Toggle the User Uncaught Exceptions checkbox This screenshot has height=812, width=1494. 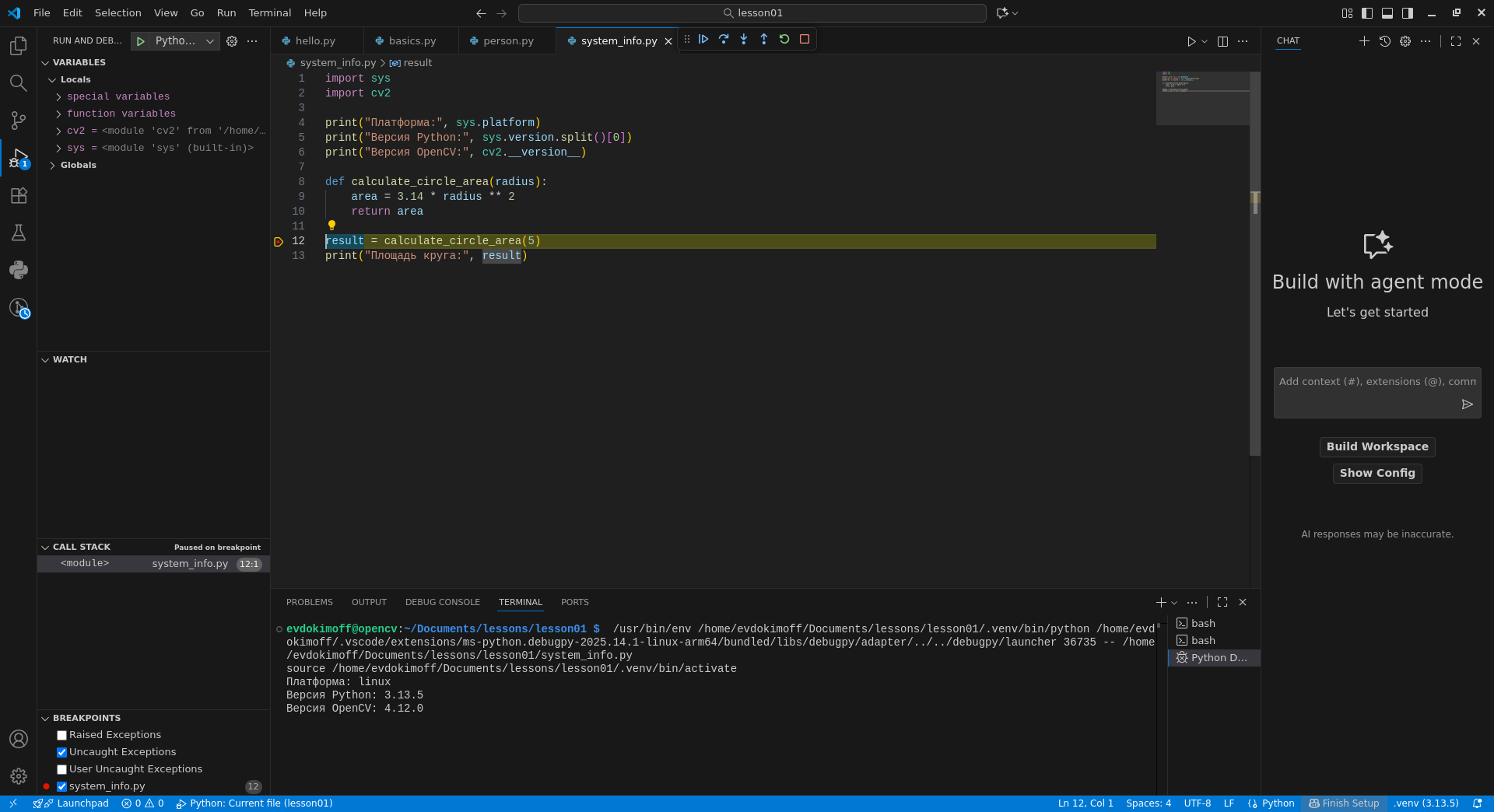62,770
